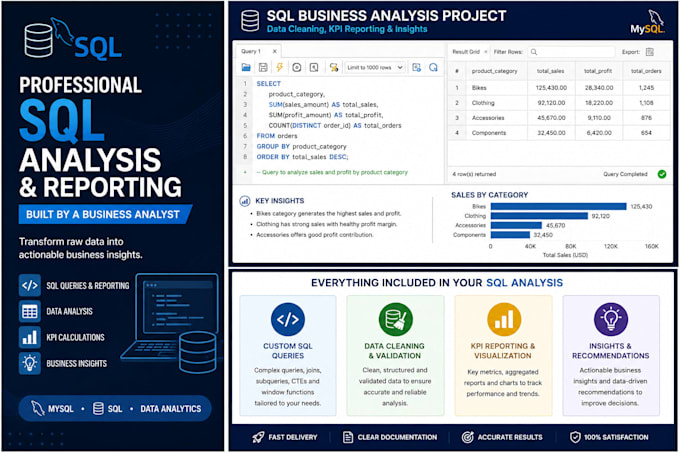
Task: Click the Export icon in result grid
Action: [x=650, y=52]
